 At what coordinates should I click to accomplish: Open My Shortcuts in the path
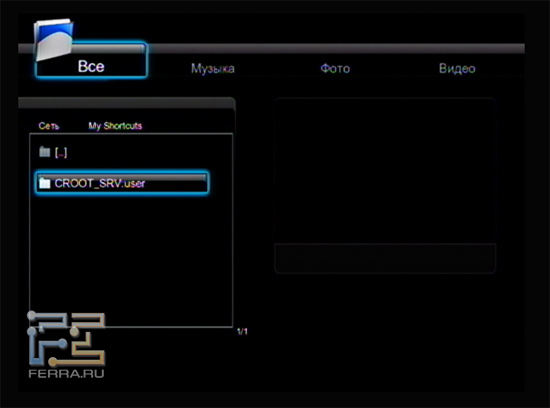click(115, 126)
